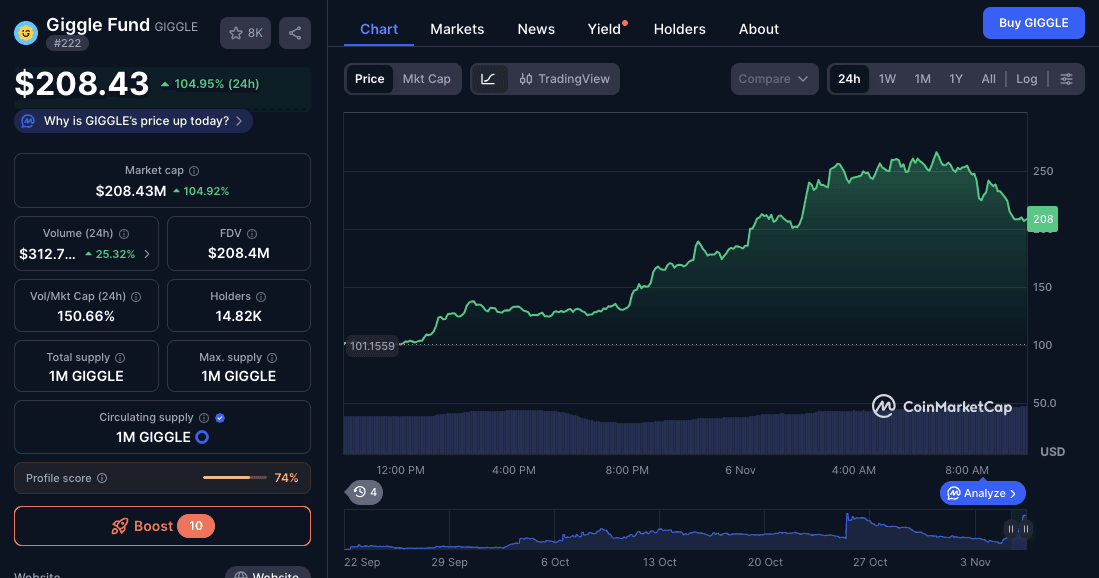Switch to the Markets tab
The height and width of the screenshot is (578, 1099).
tap(457, 29)
